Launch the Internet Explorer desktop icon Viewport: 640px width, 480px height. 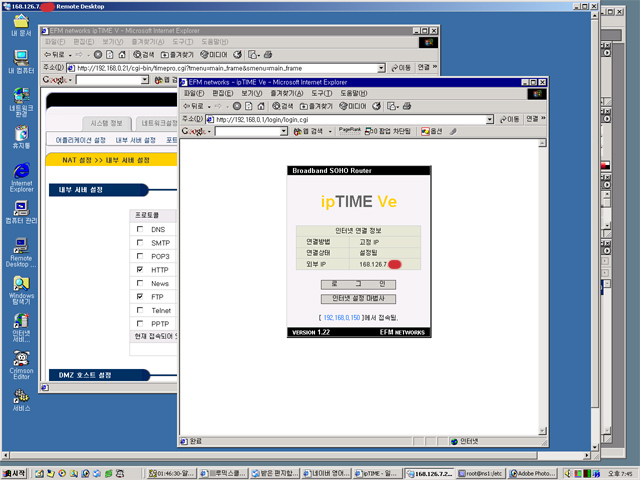[21, 177]
